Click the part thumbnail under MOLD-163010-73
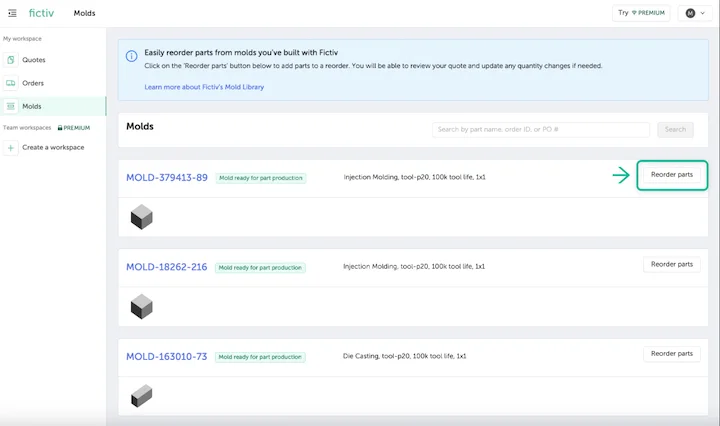 141,396
